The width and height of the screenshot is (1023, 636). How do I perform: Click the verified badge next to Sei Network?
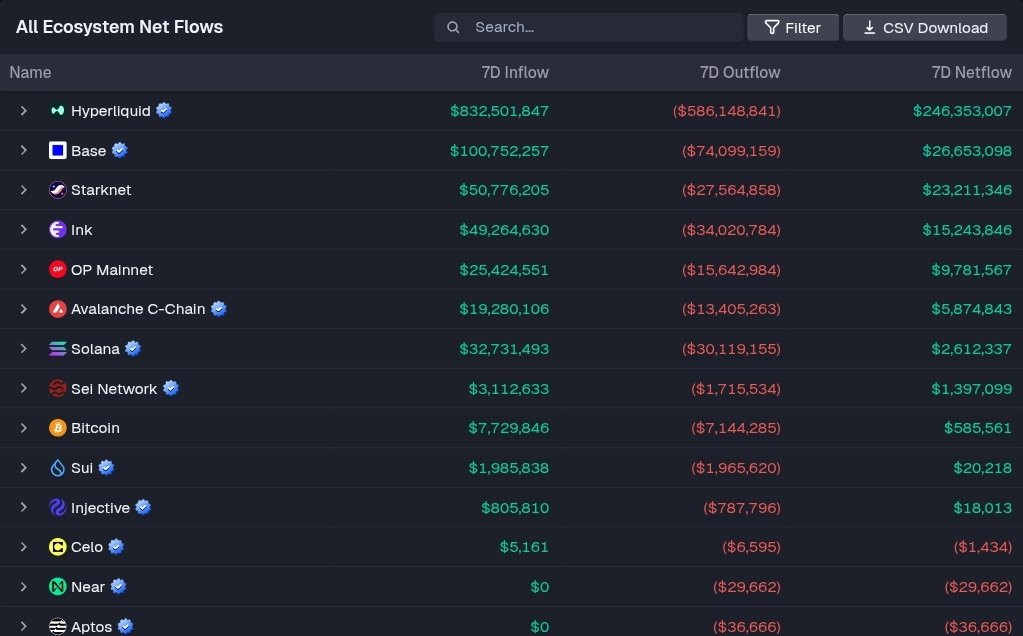tap(171, 388)
